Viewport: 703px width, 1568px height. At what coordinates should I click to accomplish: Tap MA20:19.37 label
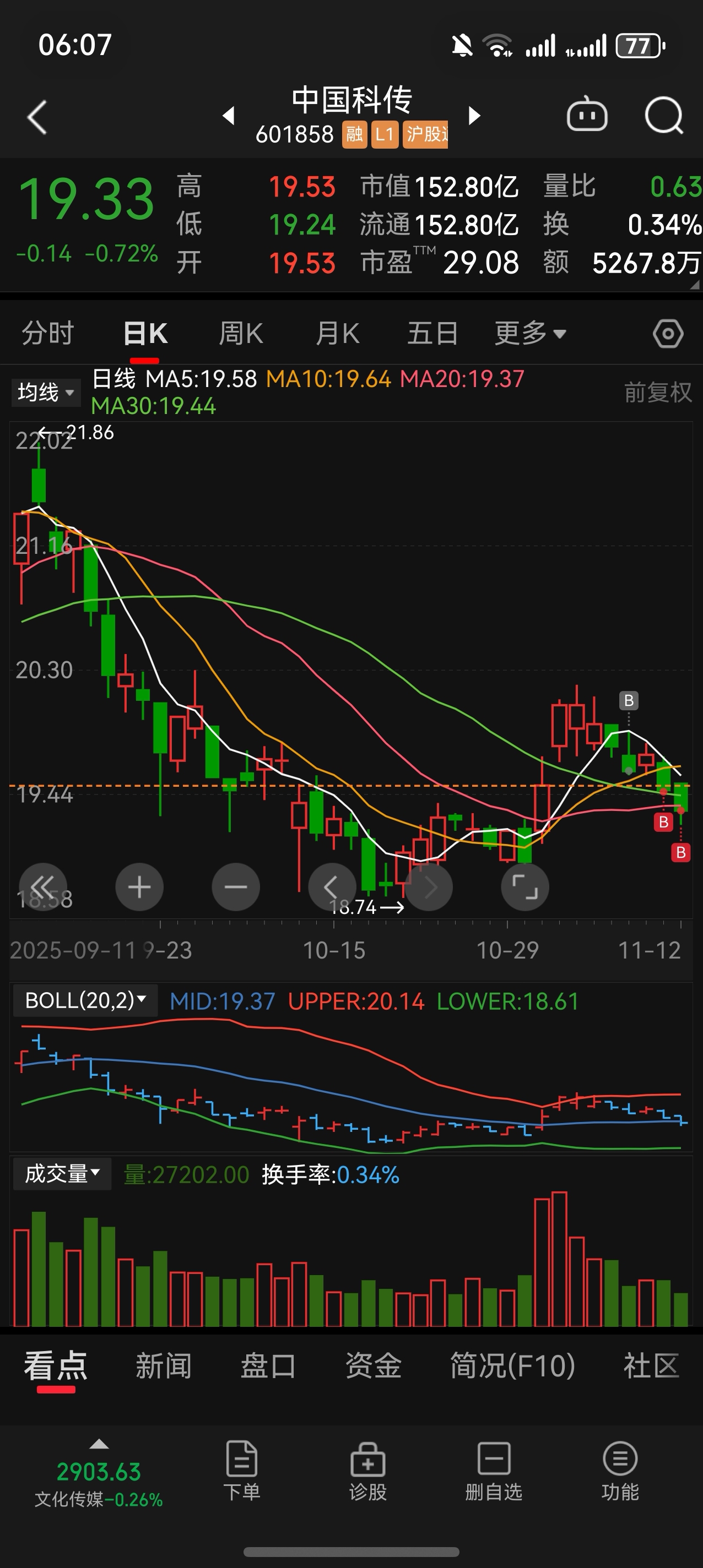click(462, 379)
